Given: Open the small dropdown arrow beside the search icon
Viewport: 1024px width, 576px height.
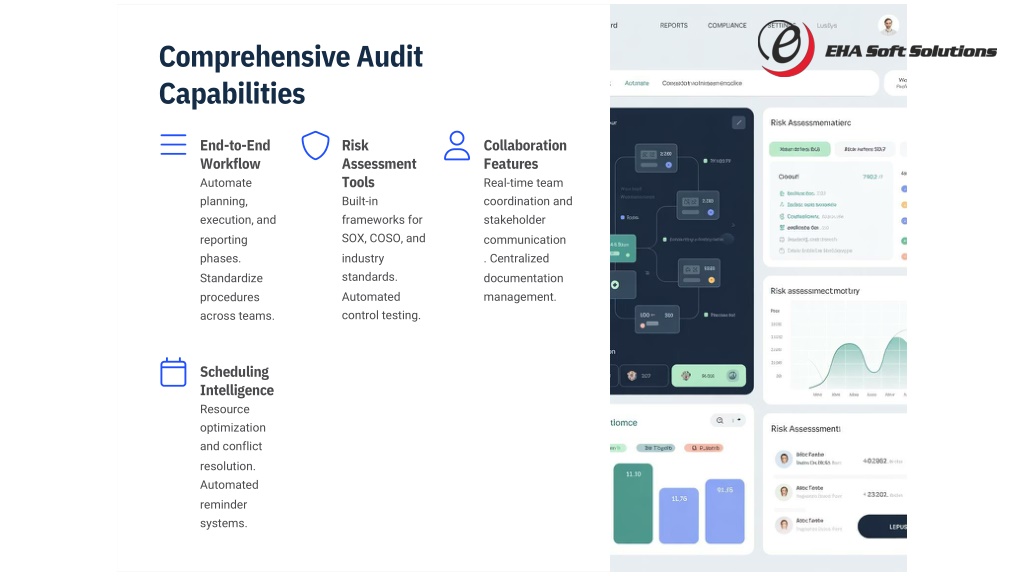Looking at the screenshot, I should [x=737, y=421].
